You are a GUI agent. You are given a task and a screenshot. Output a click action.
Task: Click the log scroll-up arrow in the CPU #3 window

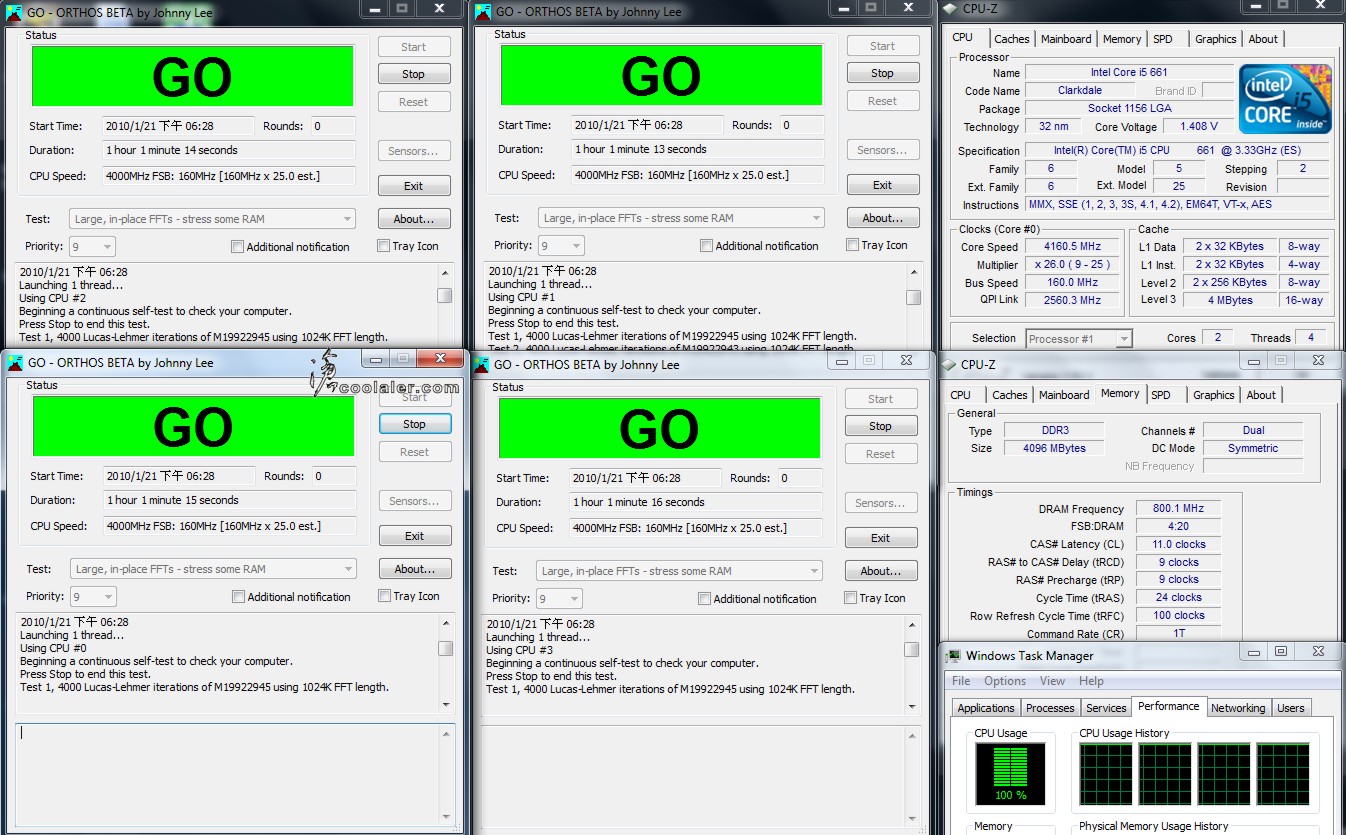[912, 625]
